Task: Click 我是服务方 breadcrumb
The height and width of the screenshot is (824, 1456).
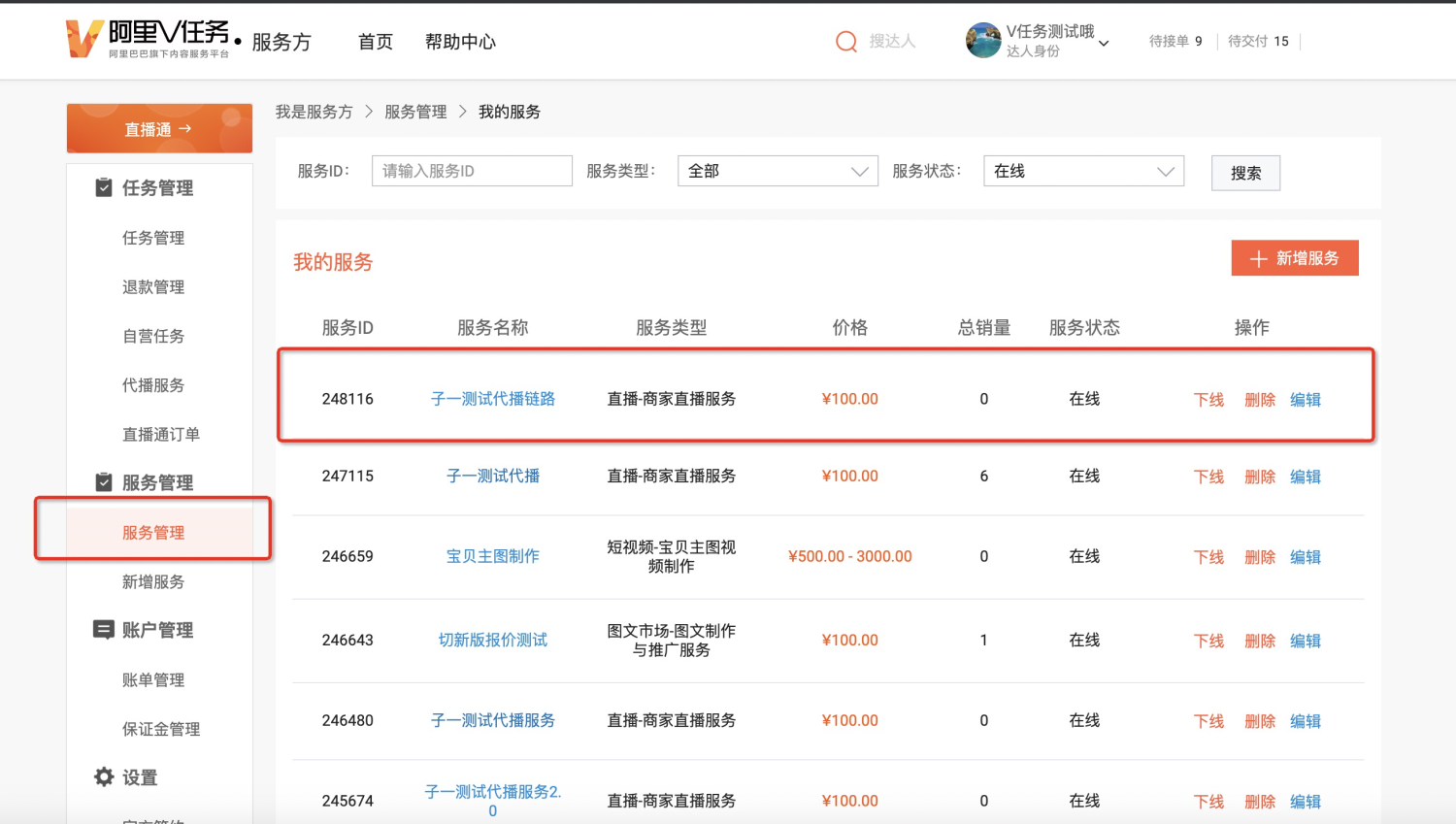Action: pyautogui.click(x=314, y=112)
